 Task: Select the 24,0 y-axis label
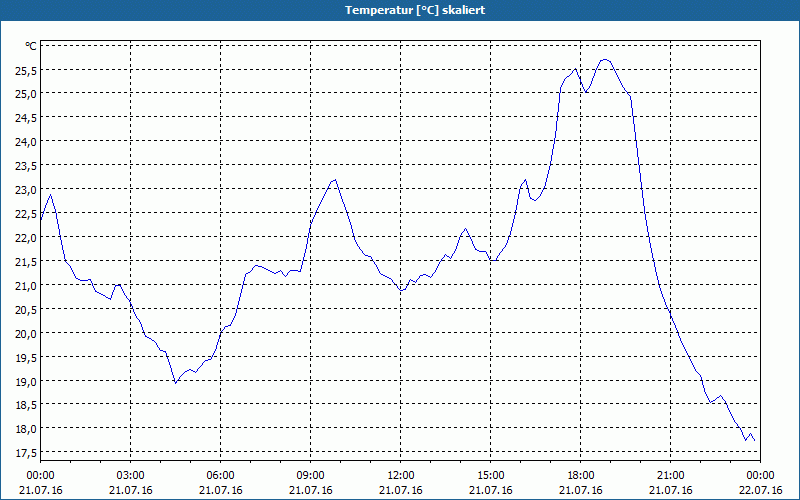[26, 142]
